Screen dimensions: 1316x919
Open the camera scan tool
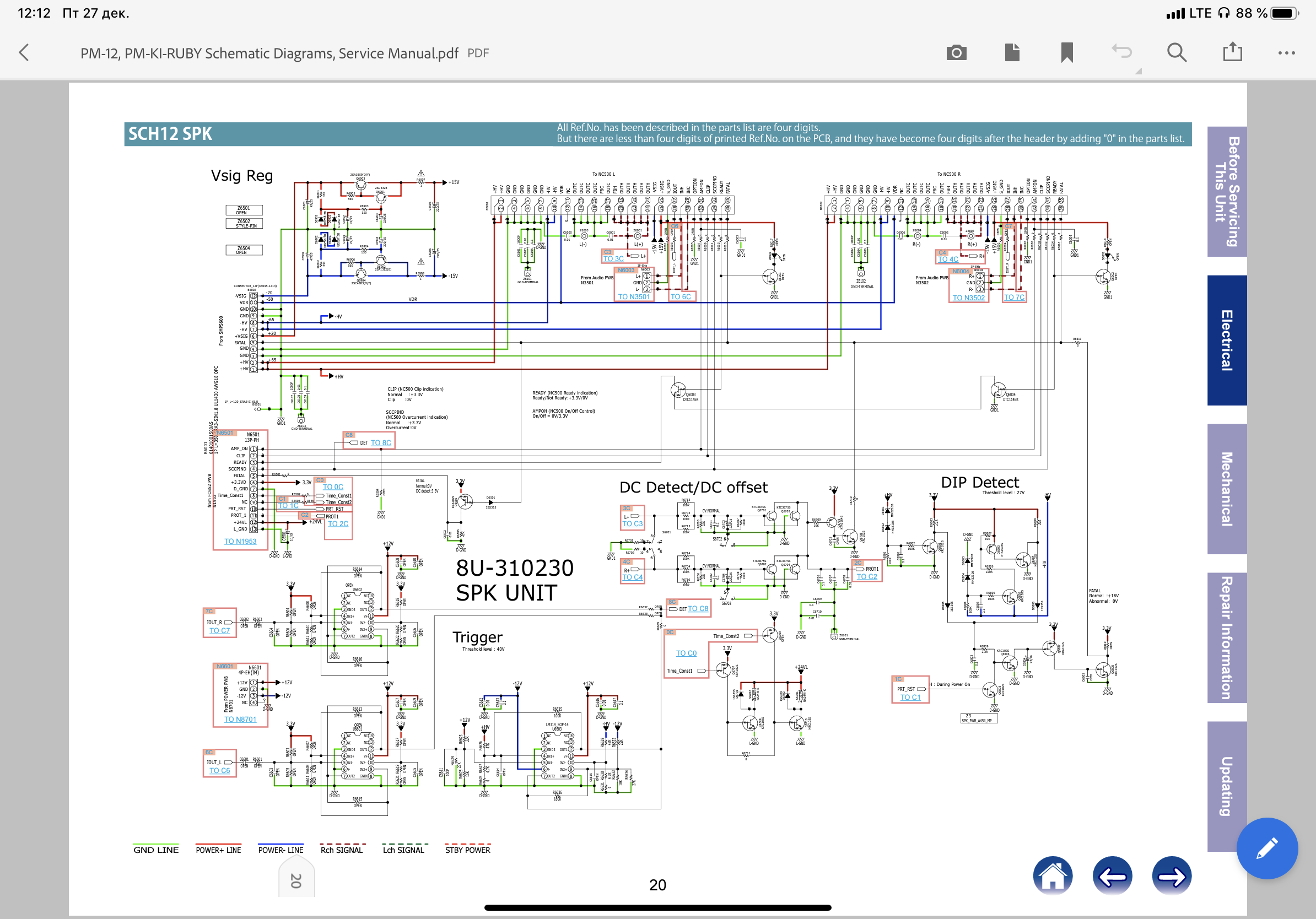(x=956, y=53)
